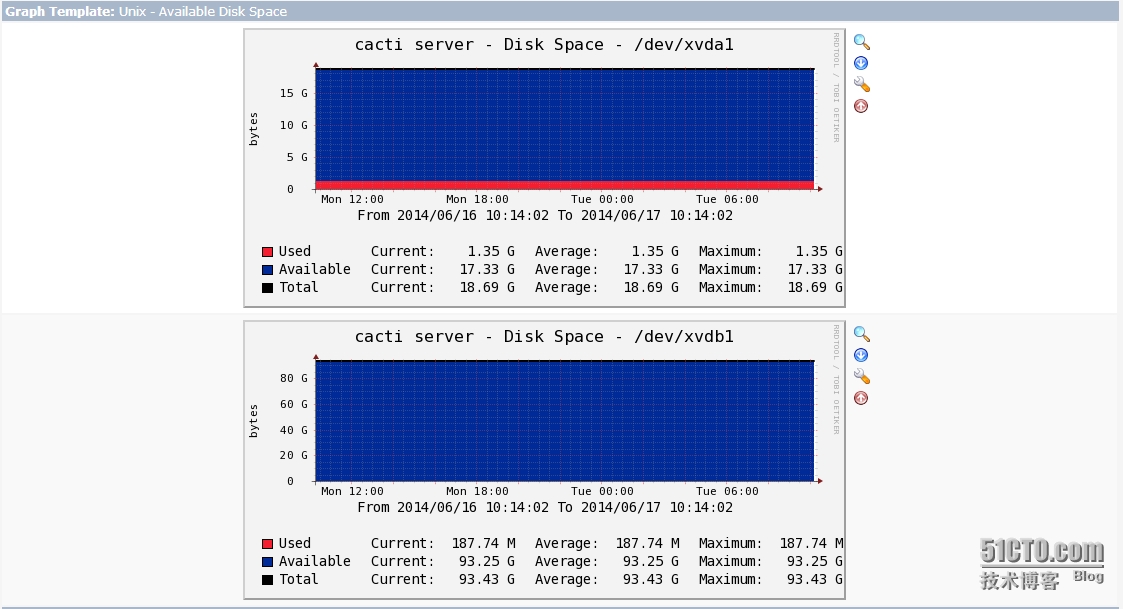Jump to page top from /dev/xvdb1 red arrow icon
This screenshot has width=1123, height=609.
point(861,398)
